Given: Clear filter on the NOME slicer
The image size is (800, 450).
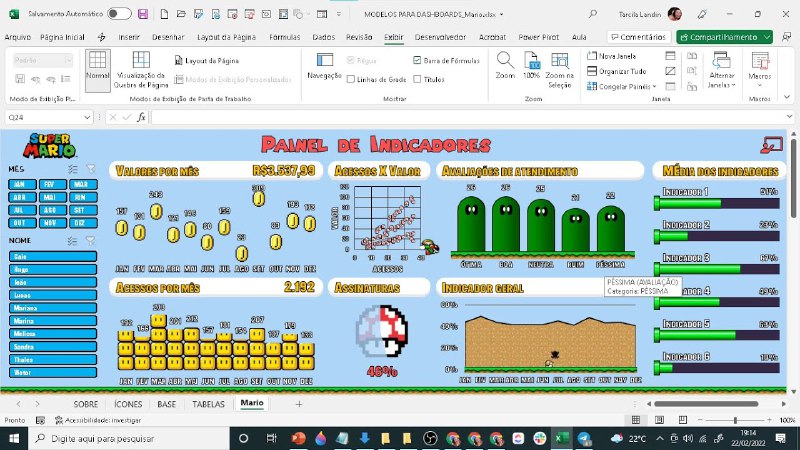Looking at the screenshot, I should [x=91, y=240].
